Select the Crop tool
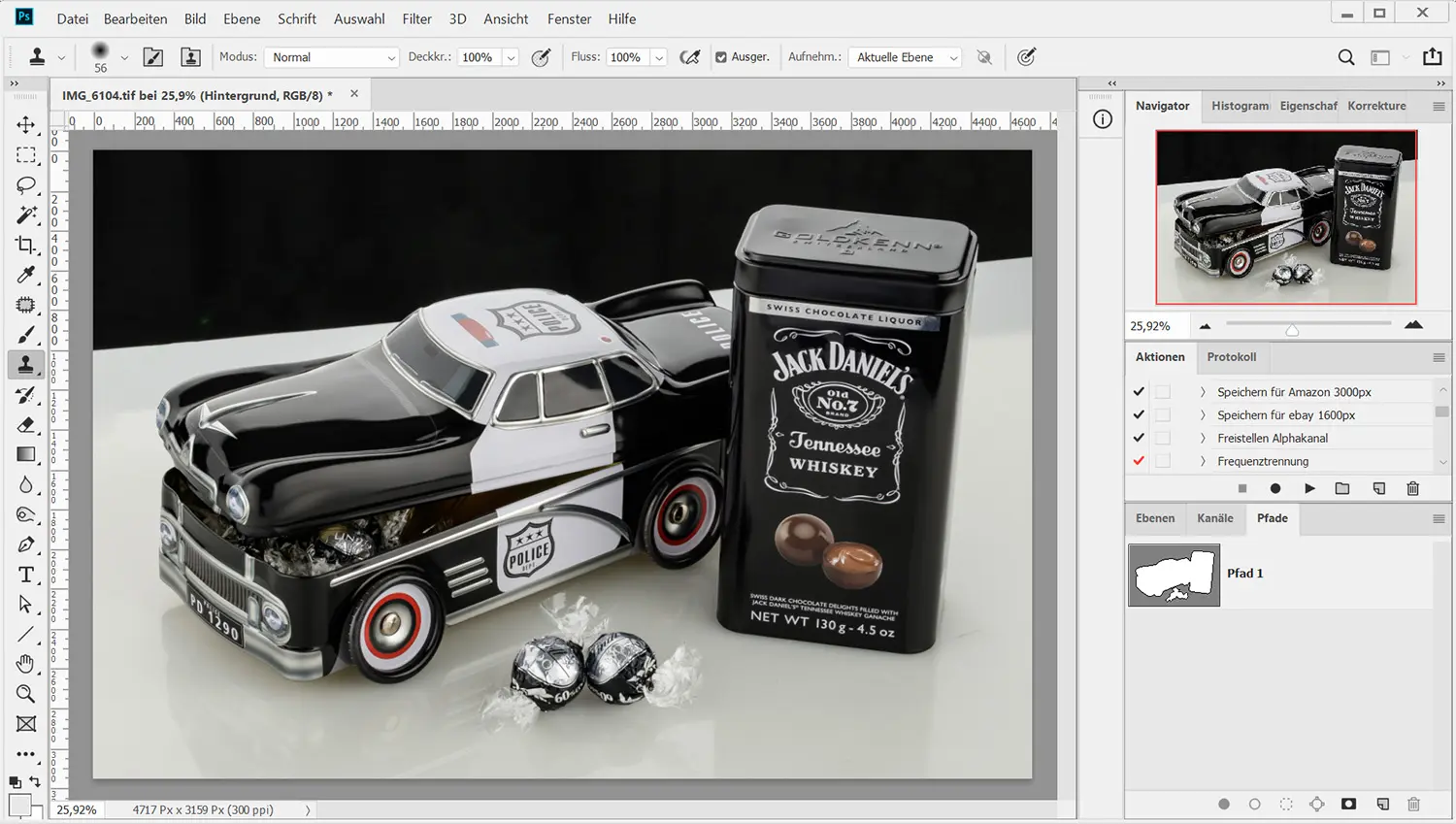Viewport: 1456px width, 824px height. [26, 245]
